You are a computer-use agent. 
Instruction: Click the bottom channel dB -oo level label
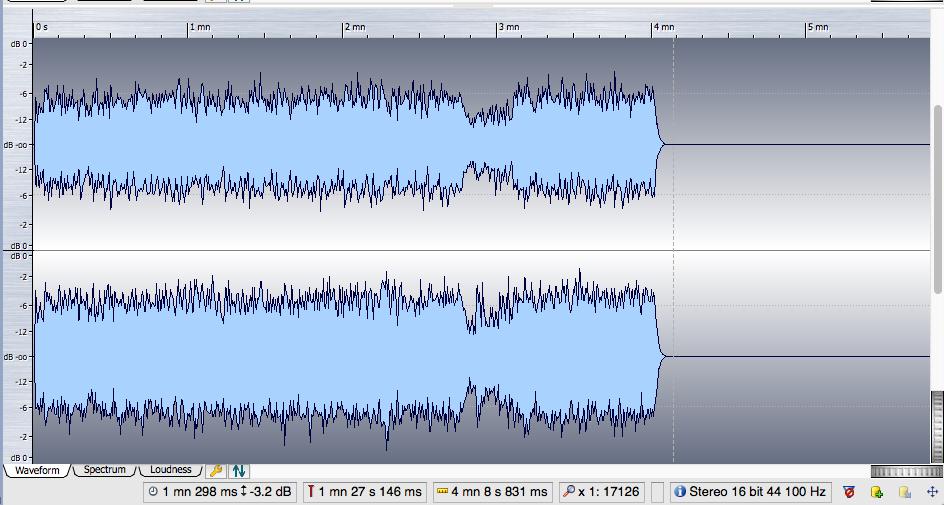(16, 357)
